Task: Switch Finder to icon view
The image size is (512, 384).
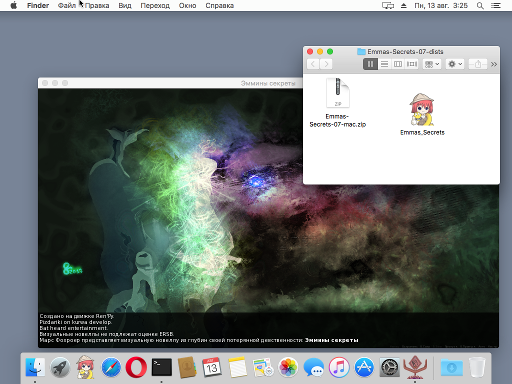Action: (x=370, y=64)
